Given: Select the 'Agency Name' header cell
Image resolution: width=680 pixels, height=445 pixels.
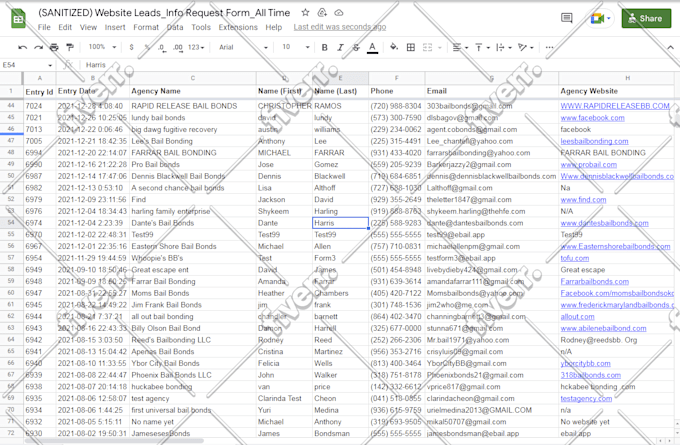Looking at the screenshot, I should pyautogui.click(x=193, y=91).
